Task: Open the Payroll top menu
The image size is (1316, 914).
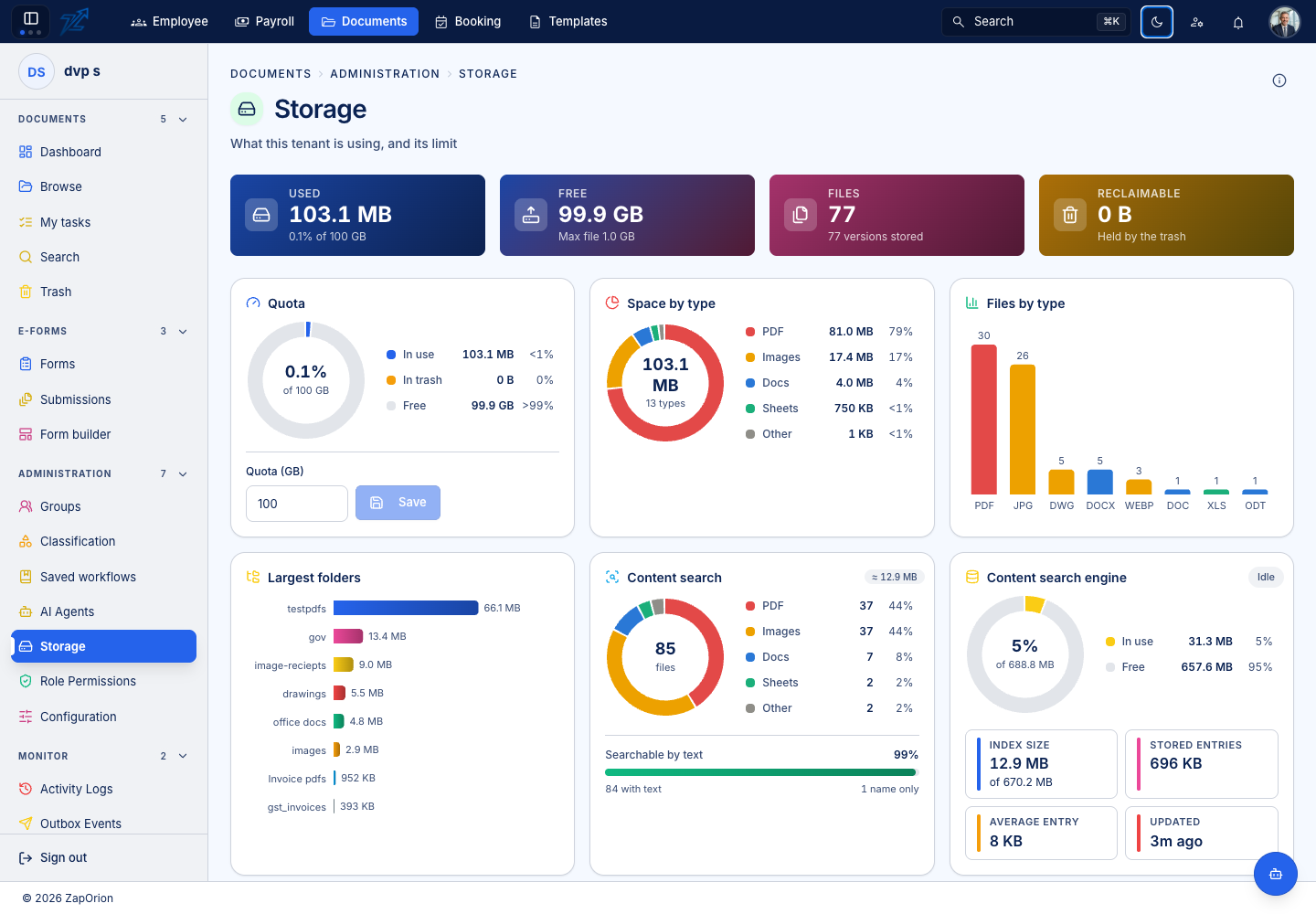Action: 264,22
